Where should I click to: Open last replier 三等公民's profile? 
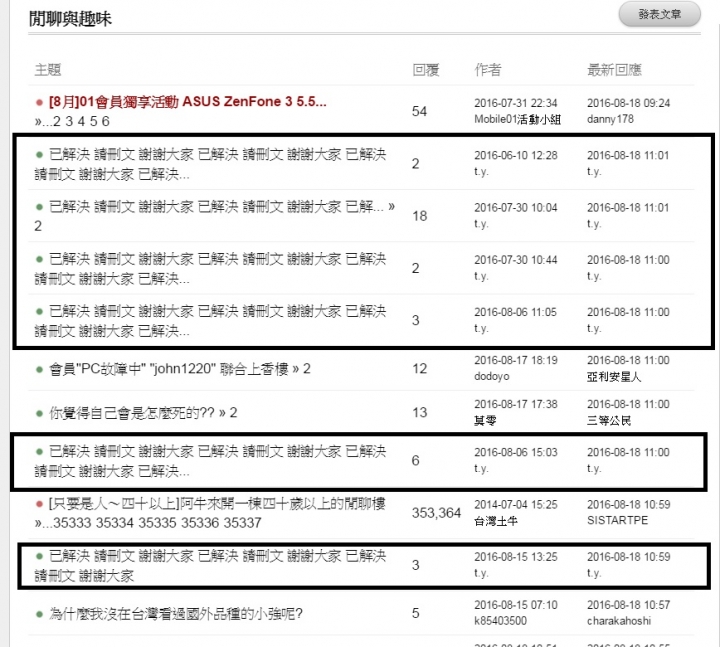click(609, 421)
